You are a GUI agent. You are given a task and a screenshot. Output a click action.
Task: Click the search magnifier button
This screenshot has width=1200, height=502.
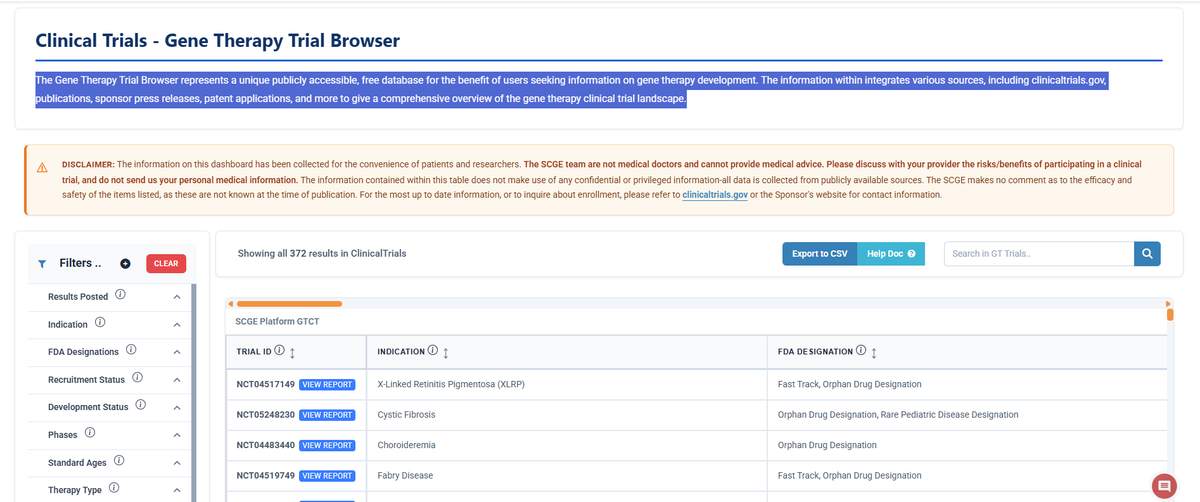coord(1148,254)
